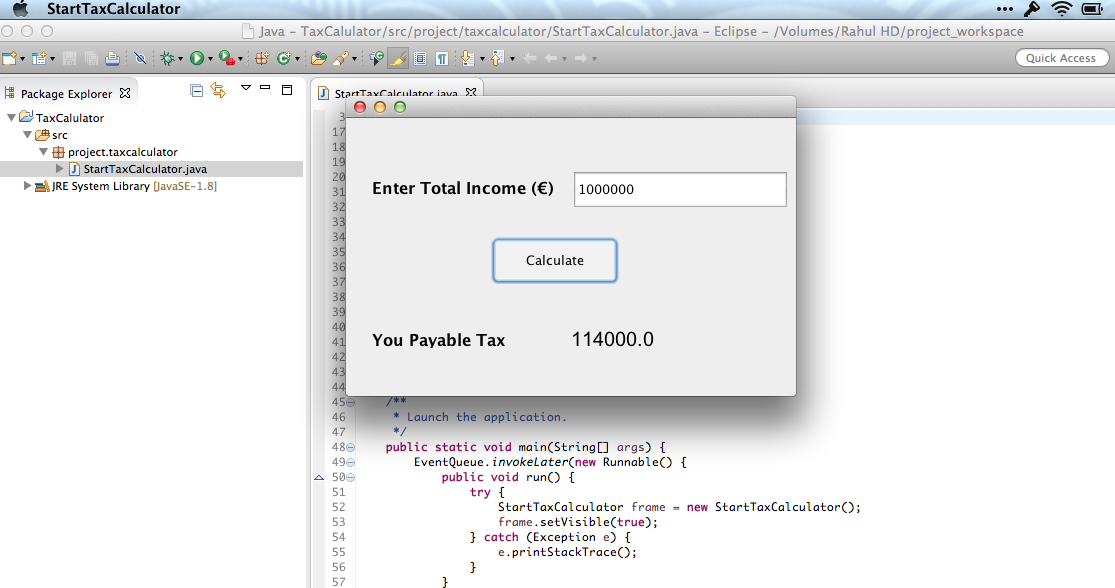This screenshot has width=1115, height=588.
Task: Expand the JRE System Library node
Action: click(x=27, y=186)
